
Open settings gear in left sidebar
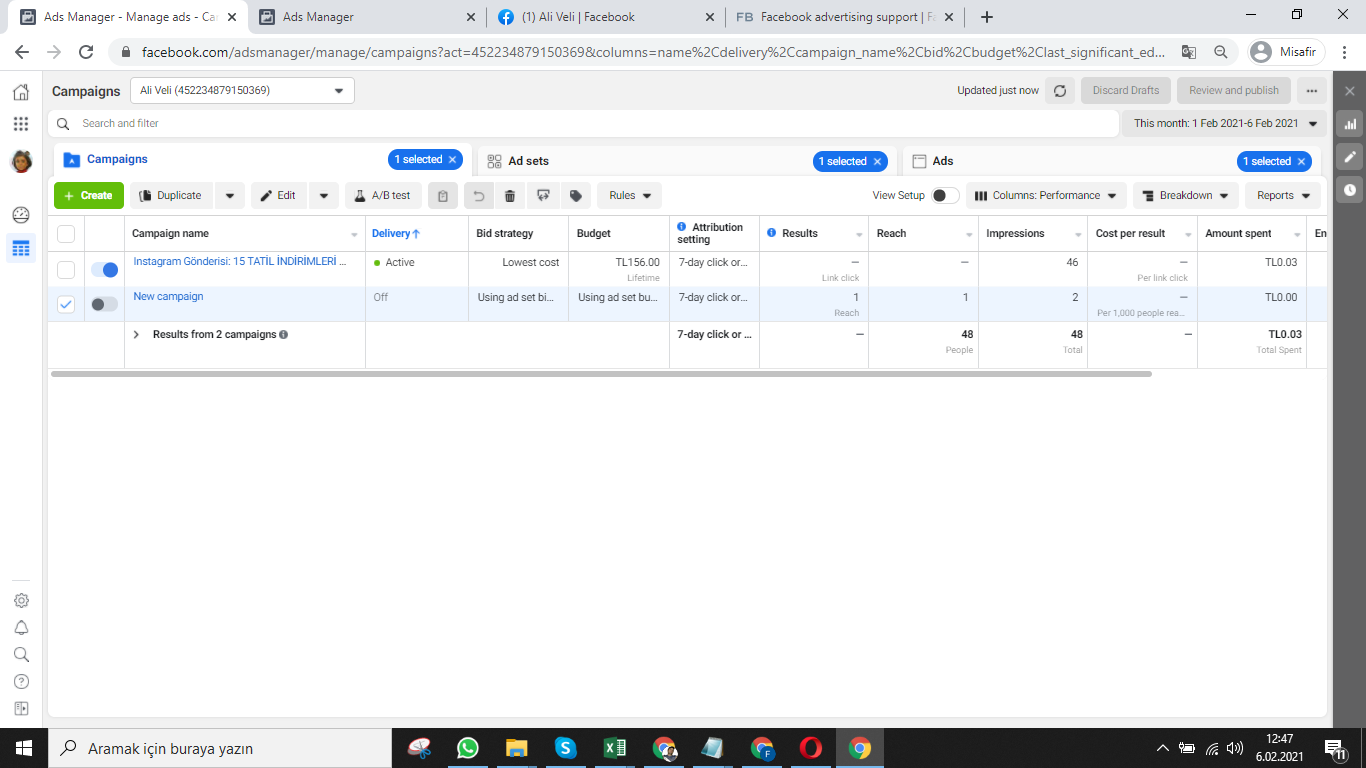pyautogui.click(x=21, y=601)
